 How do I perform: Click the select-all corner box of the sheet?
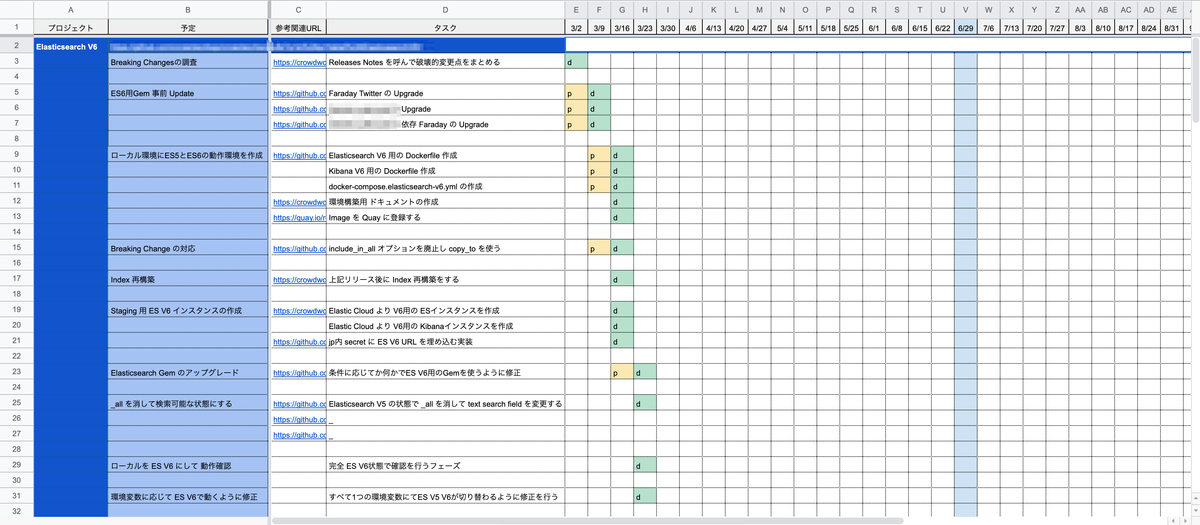click(x=16, y=9)
